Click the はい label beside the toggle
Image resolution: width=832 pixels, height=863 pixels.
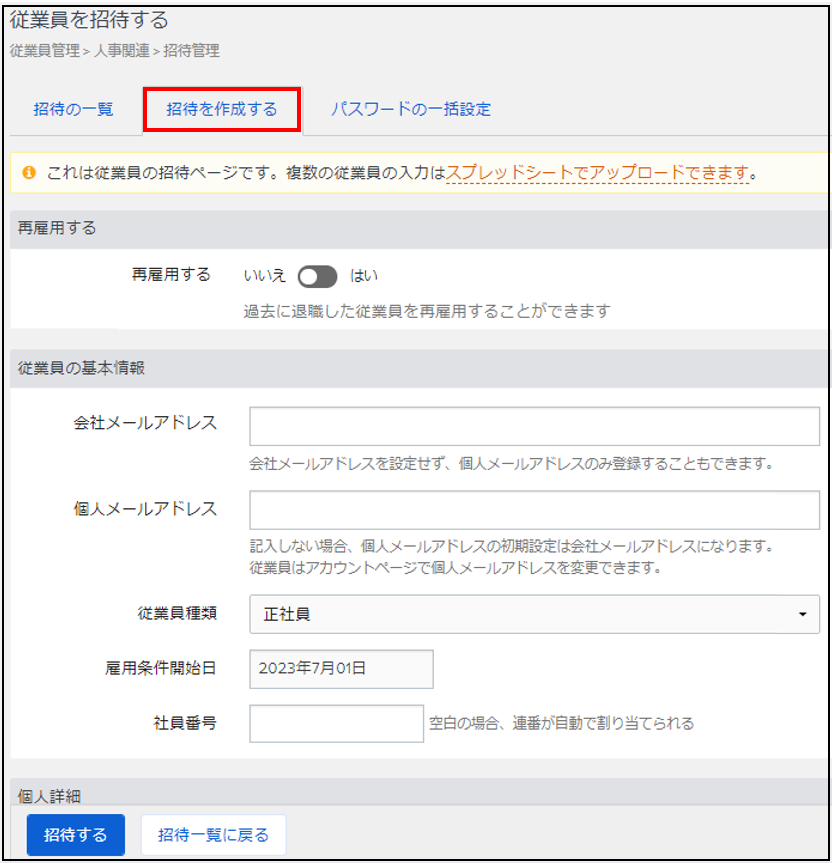(x=363, y=276)
